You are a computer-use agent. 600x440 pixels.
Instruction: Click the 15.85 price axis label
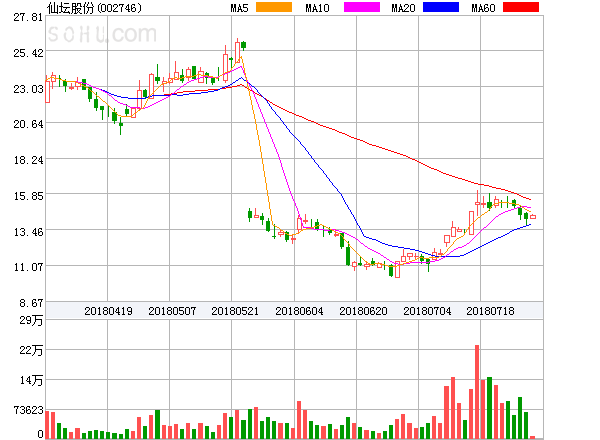click(28, 196)
